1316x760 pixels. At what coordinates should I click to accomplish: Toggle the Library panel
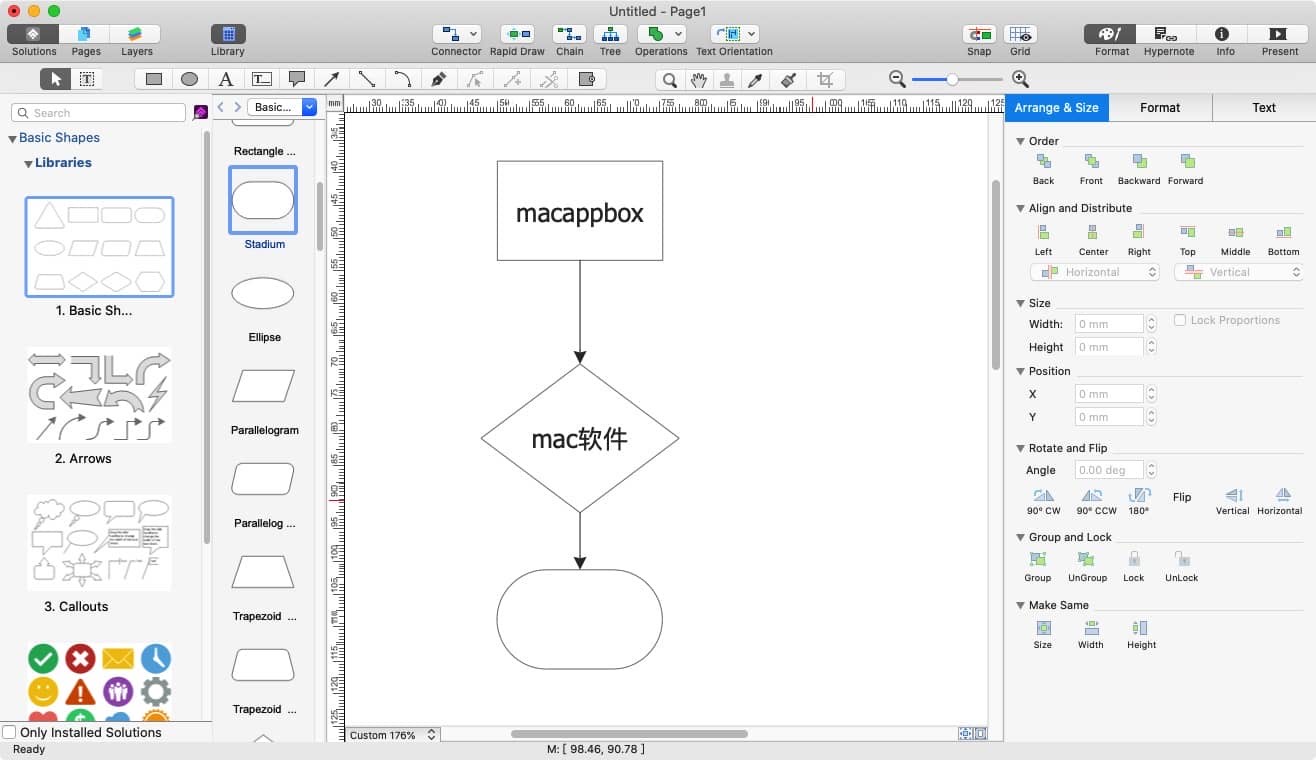click(228, 34)
